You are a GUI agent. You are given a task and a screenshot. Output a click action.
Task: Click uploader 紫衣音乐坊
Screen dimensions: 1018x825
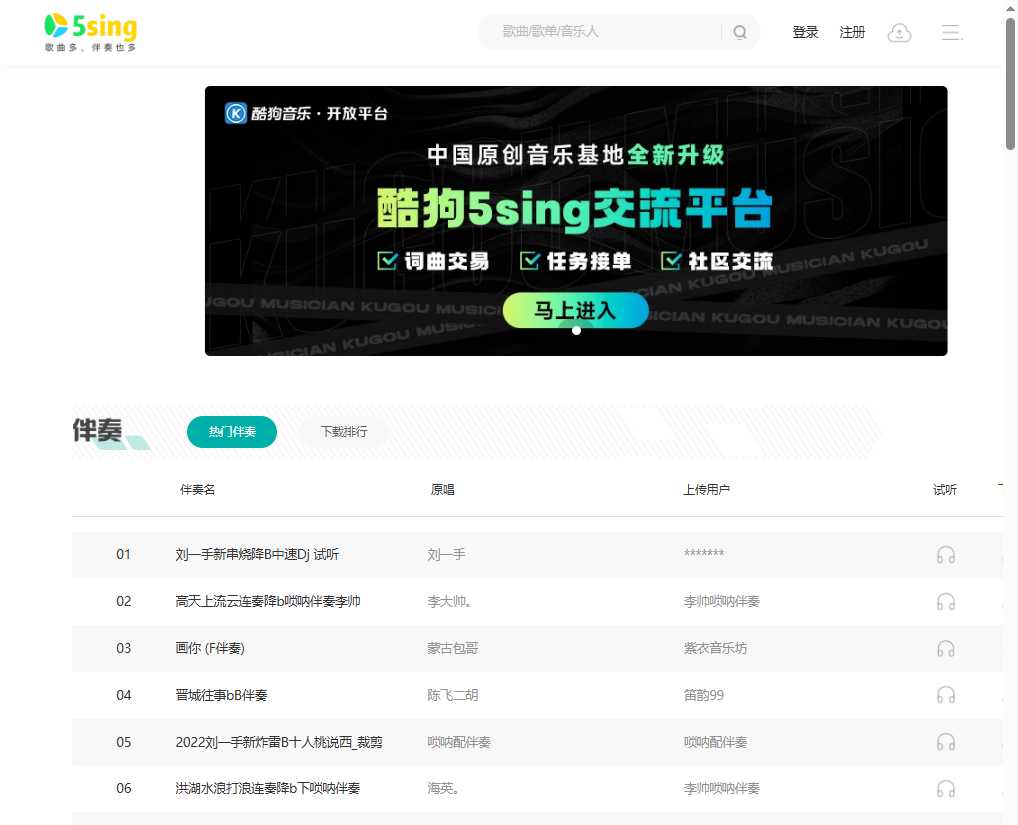(714, 648)
